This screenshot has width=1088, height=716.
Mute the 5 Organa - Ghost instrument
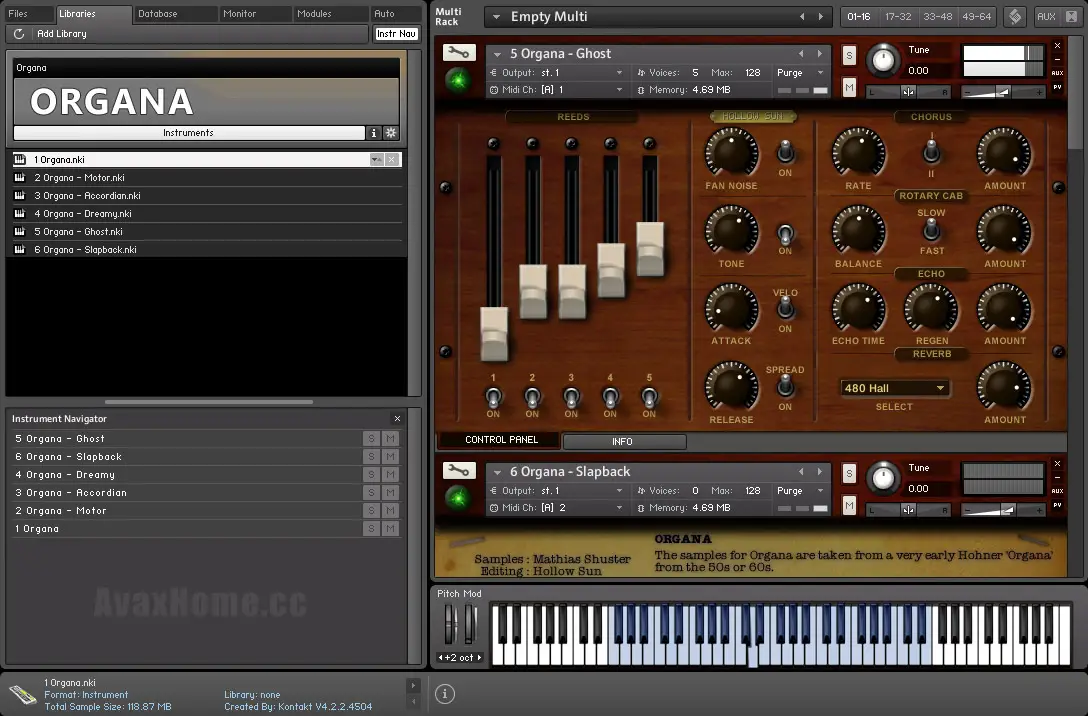click(x=849, y=87)
